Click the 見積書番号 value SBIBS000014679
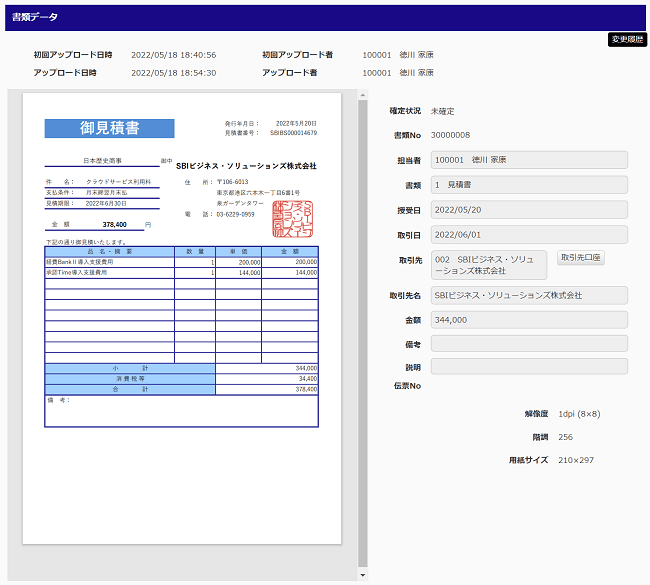The height and width of the screenshot is (585, 650). [293, 133]
